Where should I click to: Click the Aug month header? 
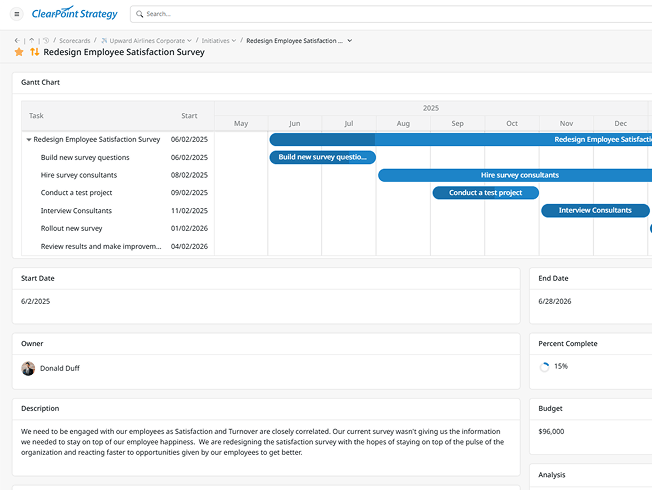(x=403, y=124)
